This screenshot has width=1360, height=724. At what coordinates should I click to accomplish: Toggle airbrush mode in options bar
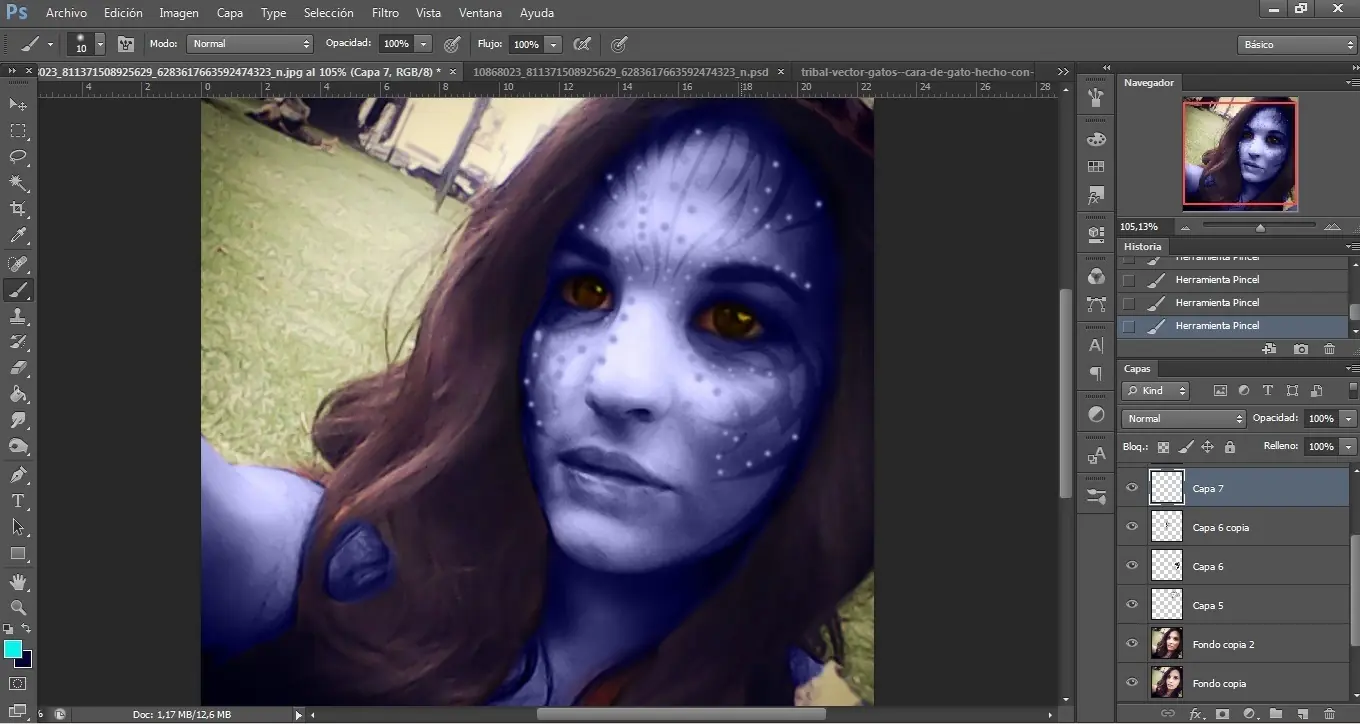[x=582, y=44]
